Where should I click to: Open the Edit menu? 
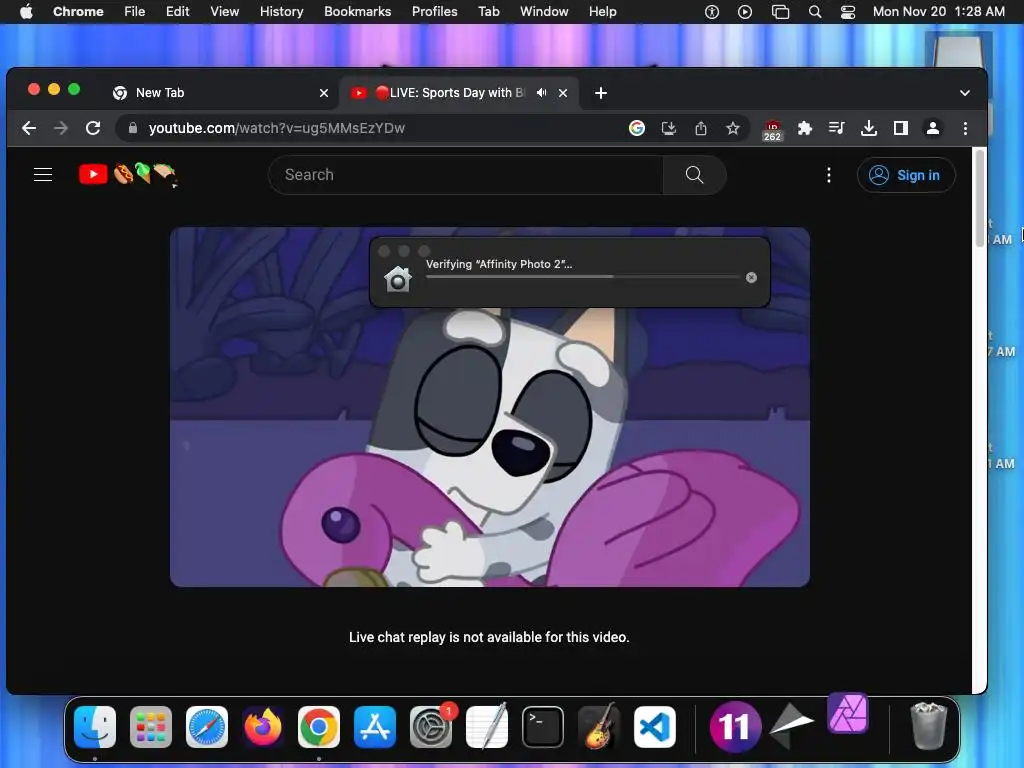[x=177, y=11]
